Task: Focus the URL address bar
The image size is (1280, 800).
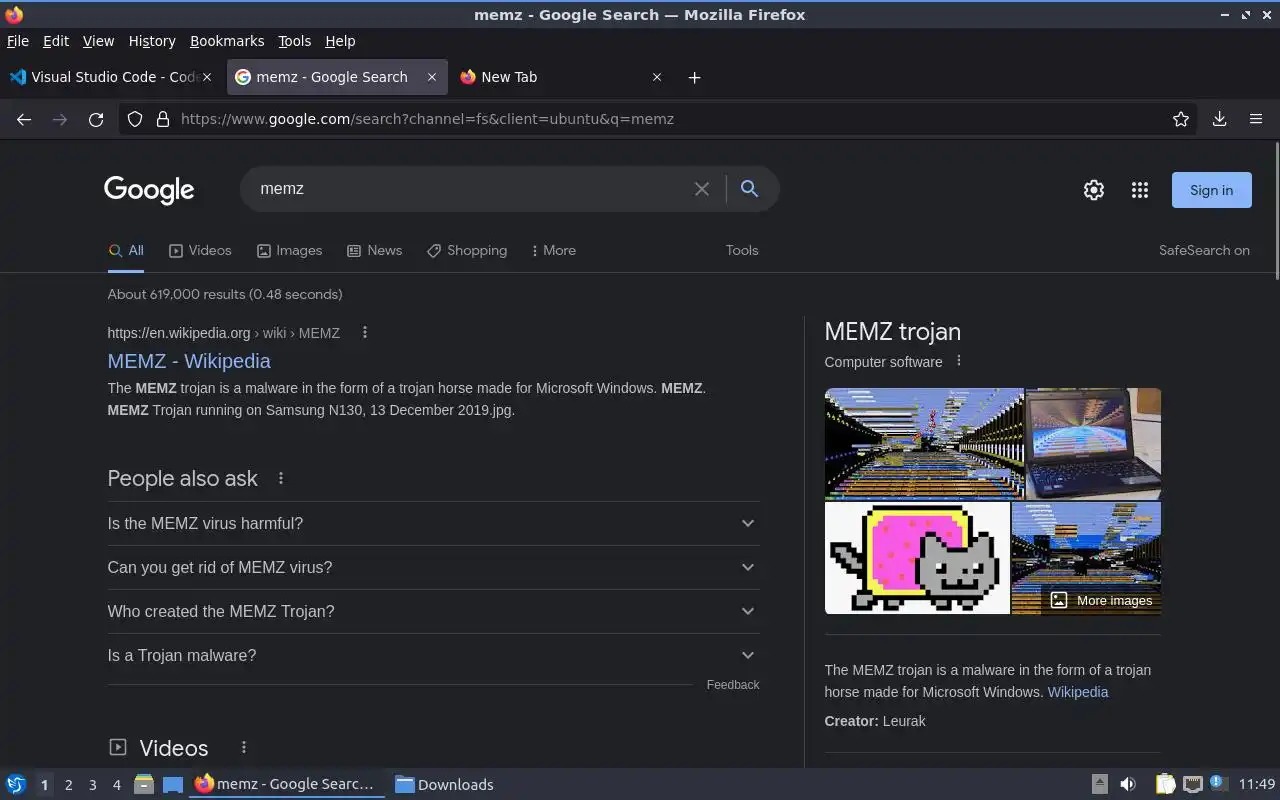Action: (660, 119)
